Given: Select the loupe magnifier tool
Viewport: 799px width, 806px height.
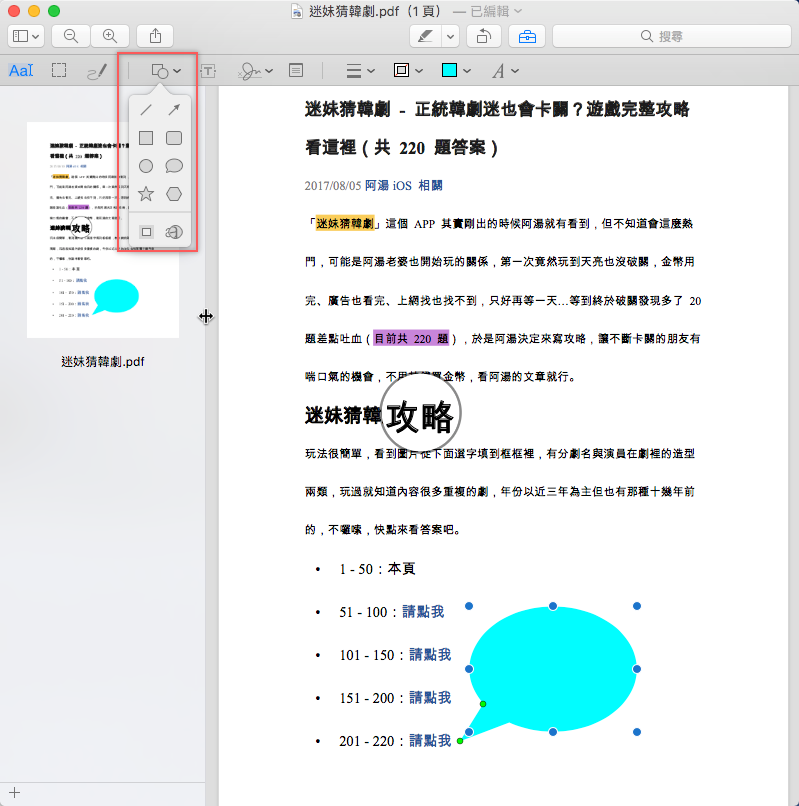Looking at the screenshot, I should (174, 231).
